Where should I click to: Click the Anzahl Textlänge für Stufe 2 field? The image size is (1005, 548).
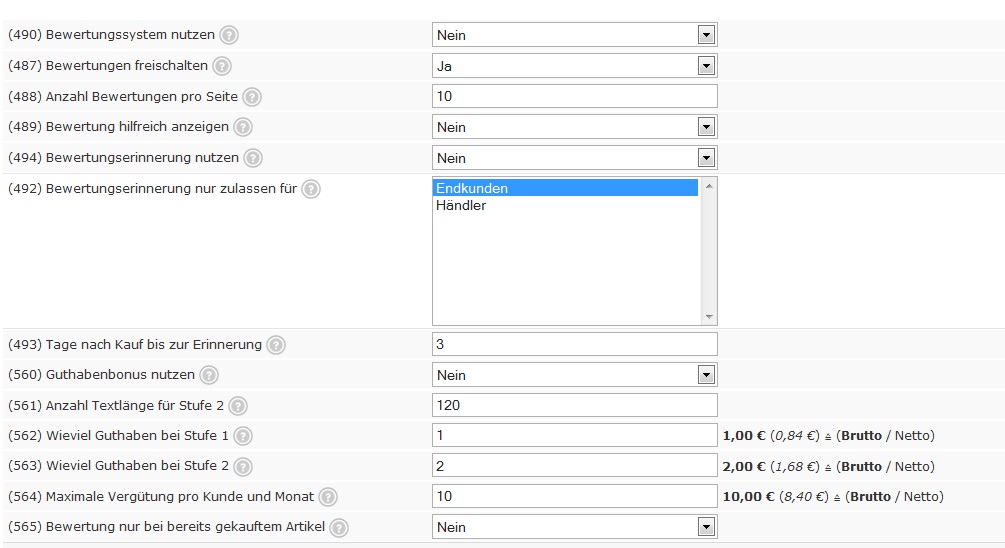pos(574,405)
